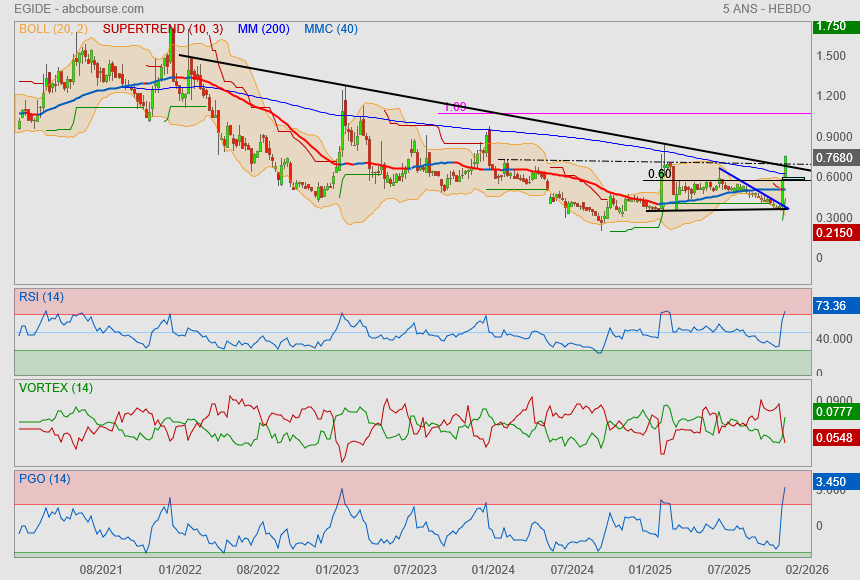Select the PGO (14) panel label

(44, 479)
